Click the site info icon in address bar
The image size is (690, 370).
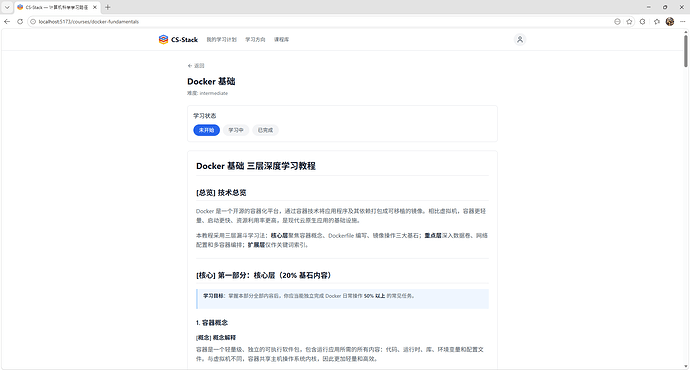[x=33, y=22]
